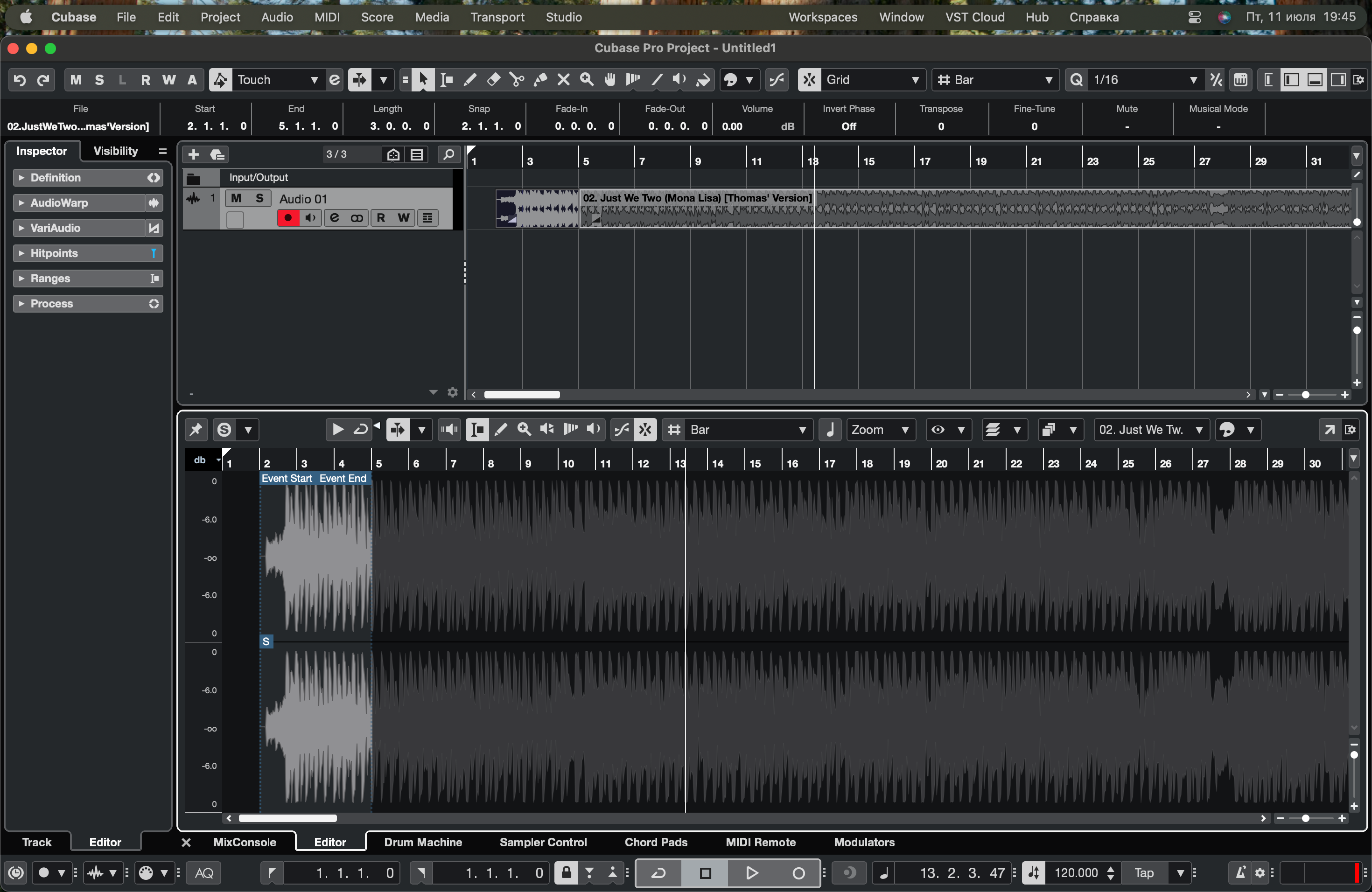The width and height of the screenshot is (1372, 892).
Task: Click the Range Selection tool in main toolbar
Action: 447,79
